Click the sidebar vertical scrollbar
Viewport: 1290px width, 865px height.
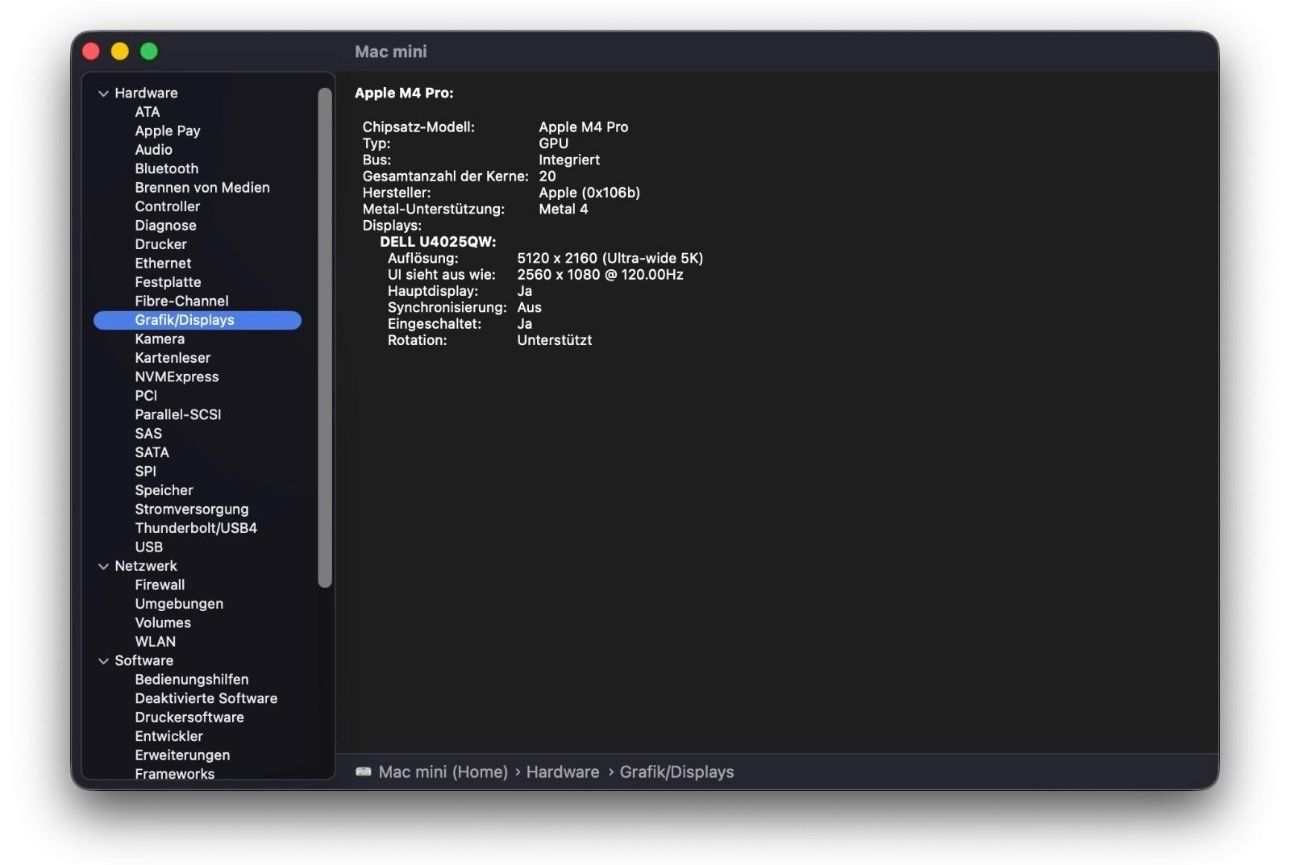[x=324, y=338]
